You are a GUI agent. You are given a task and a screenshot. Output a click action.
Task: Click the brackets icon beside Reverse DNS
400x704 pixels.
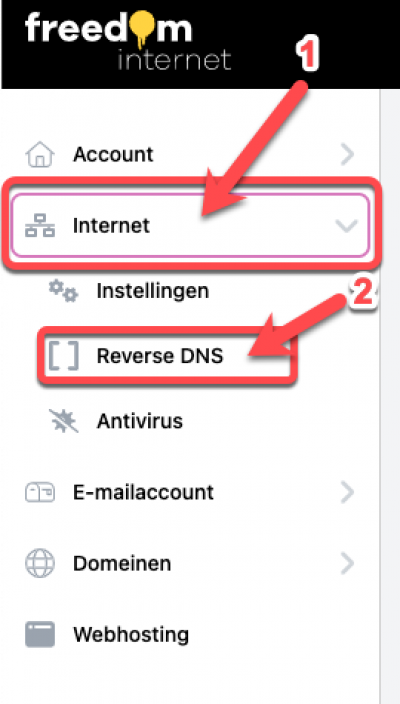tap(63, 356)
